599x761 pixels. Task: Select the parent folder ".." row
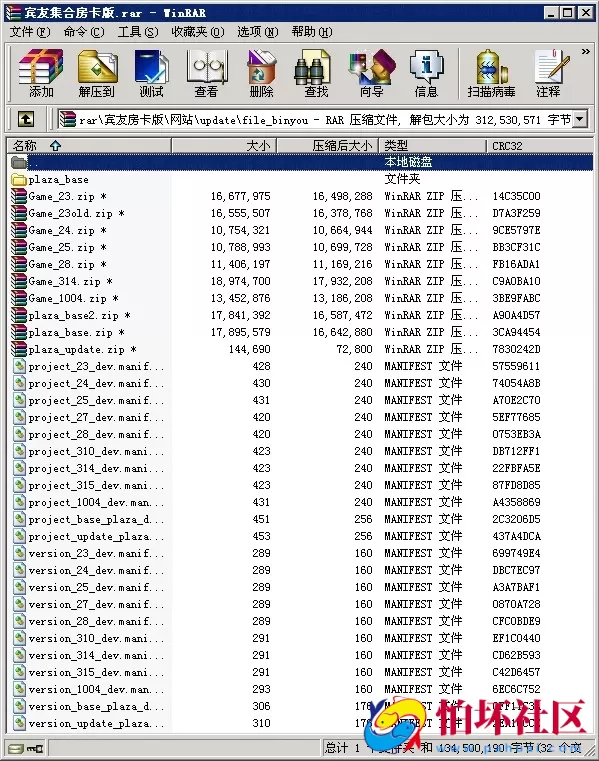(x=300, y=162)
